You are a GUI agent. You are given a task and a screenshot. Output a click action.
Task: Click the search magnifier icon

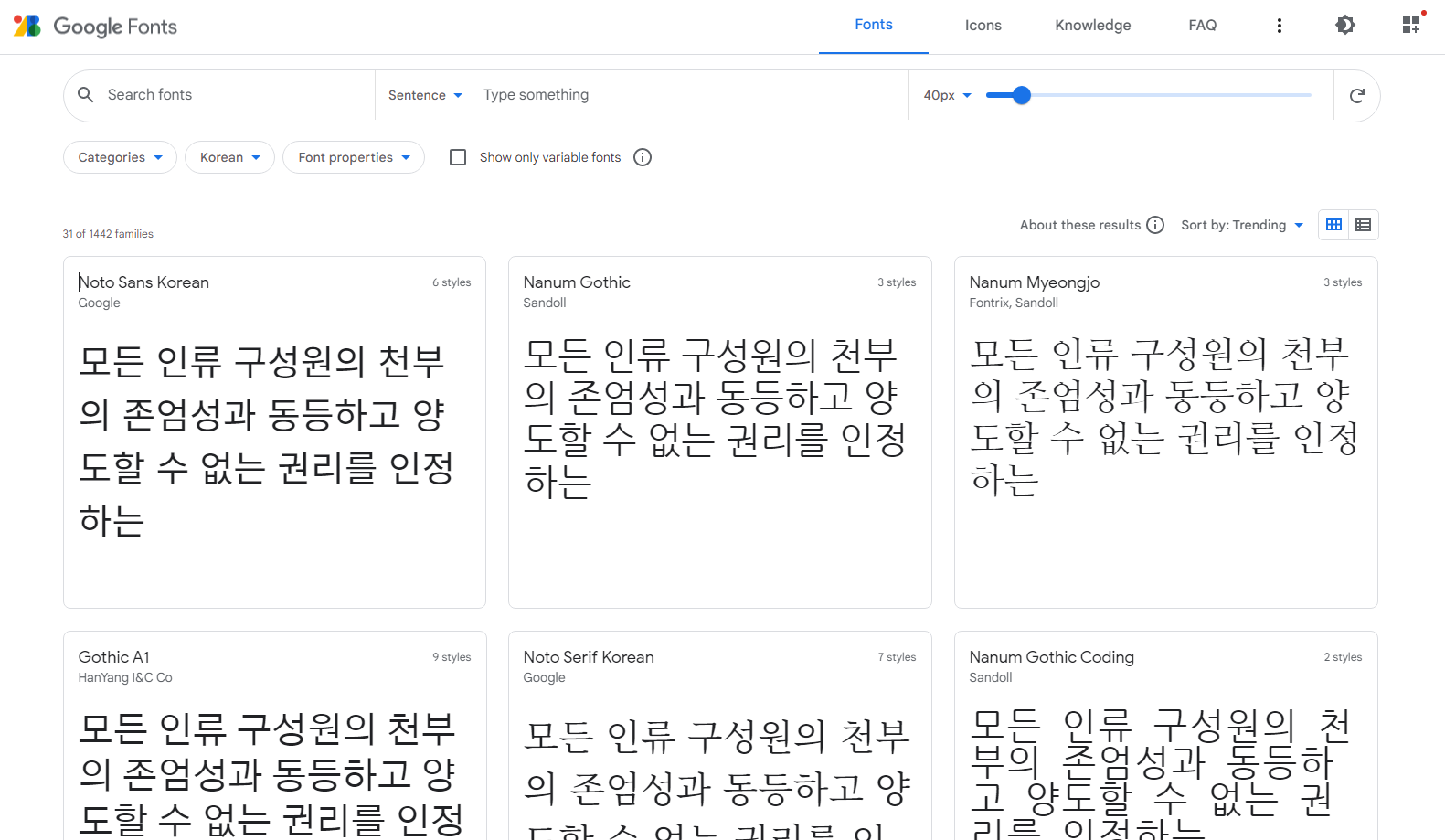coord(86,95)
